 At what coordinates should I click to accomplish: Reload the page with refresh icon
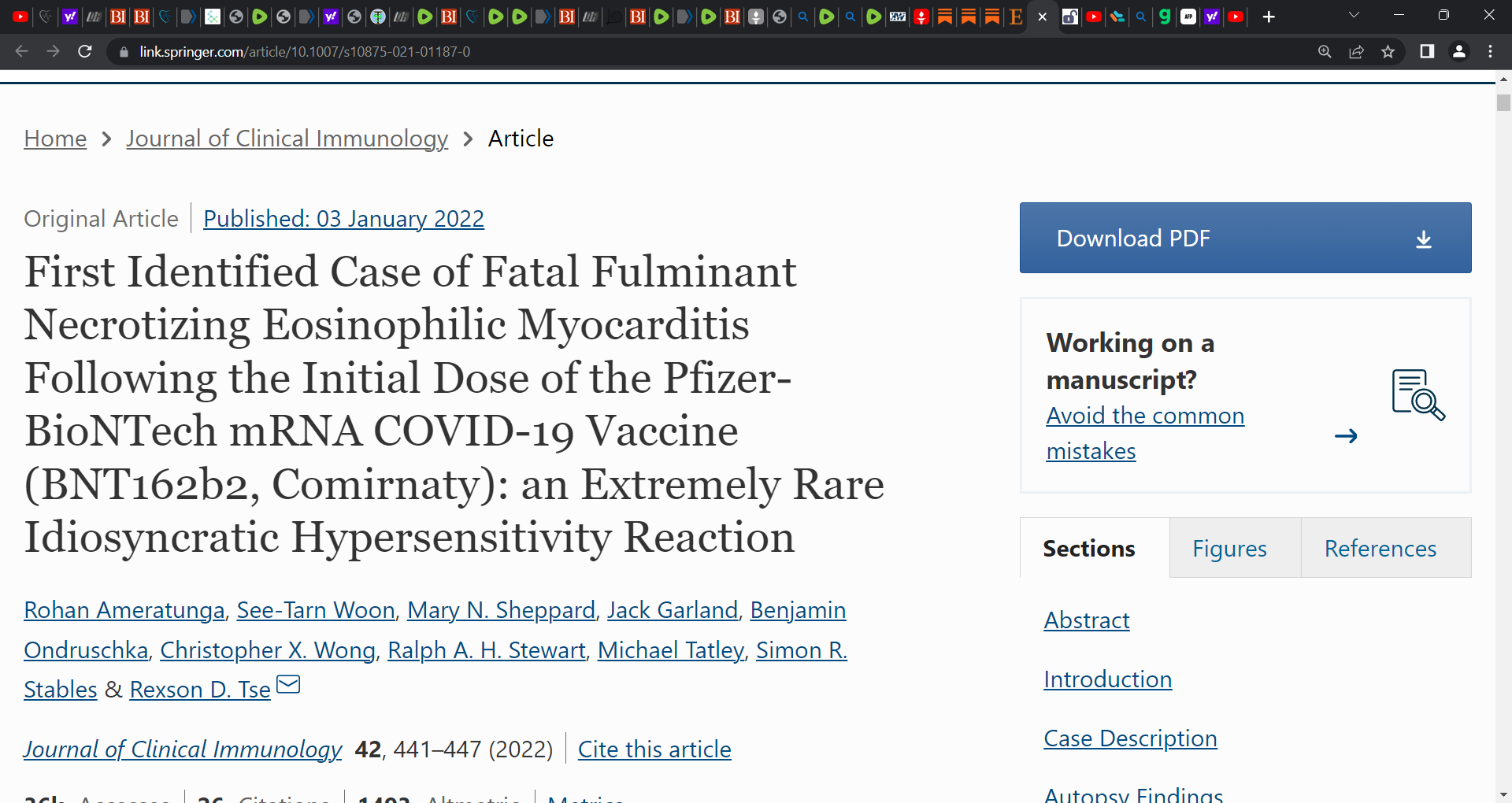point(85,51)
